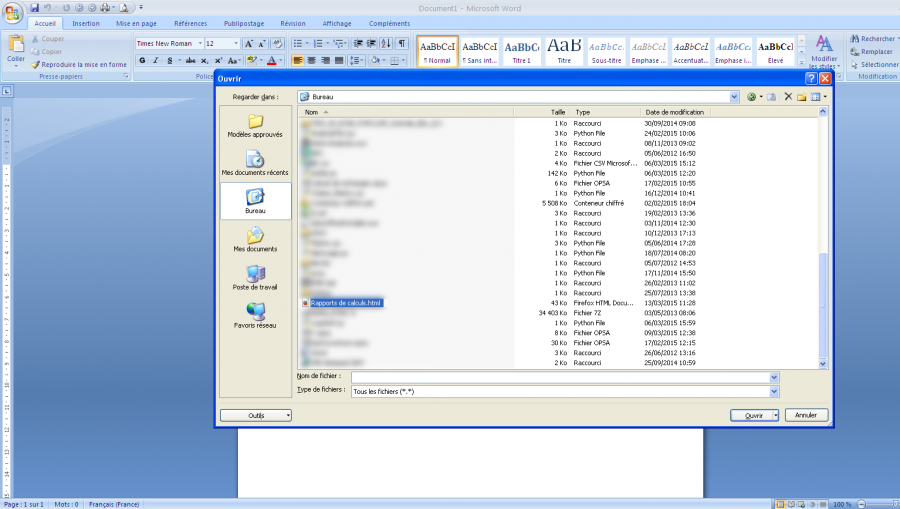The image size is (900, 509).
Task: Switch to Publipostage ribbon tab
Action: click(x=244, y=24)
